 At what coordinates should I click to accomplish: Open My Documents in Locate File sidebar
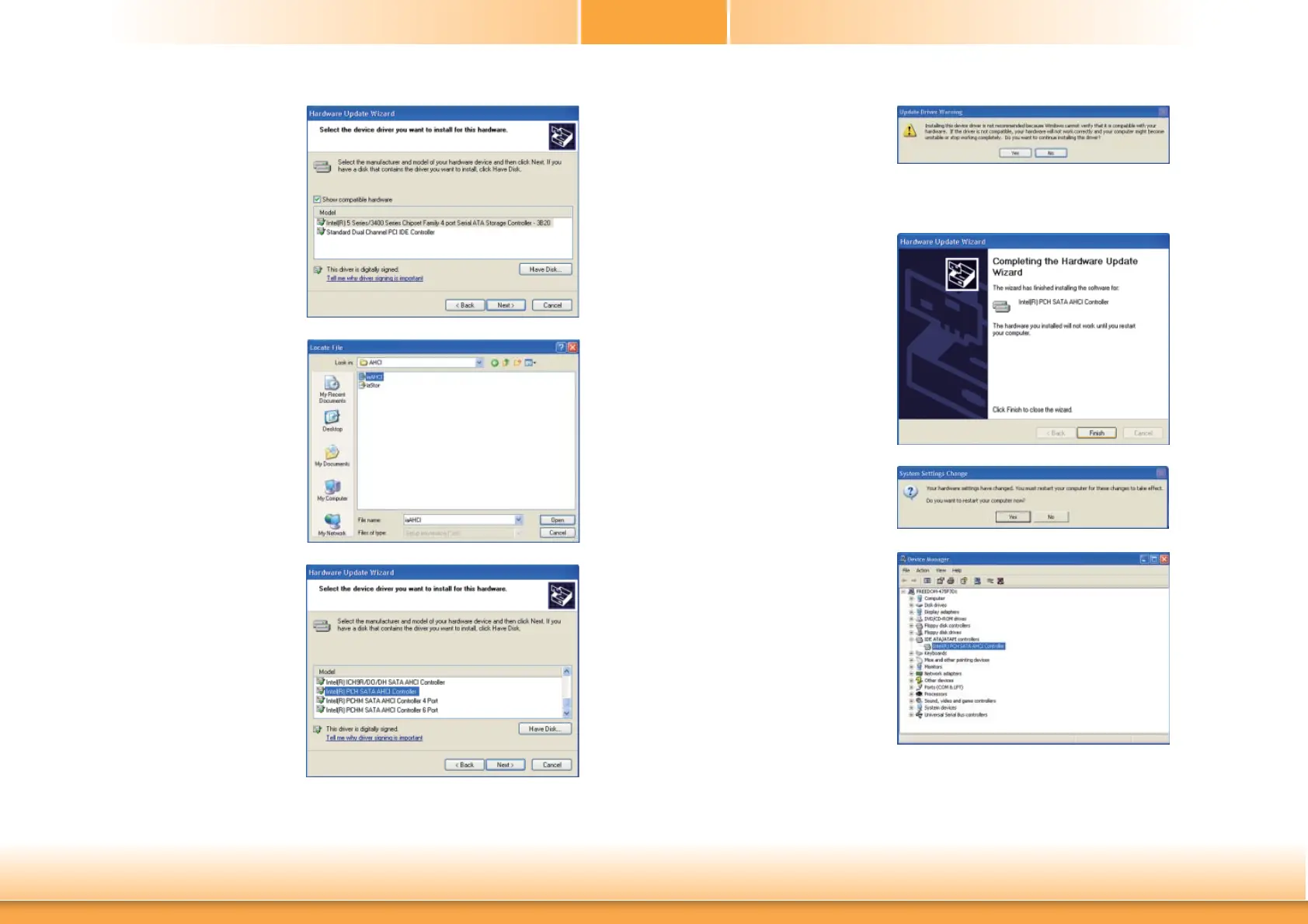pyautogui.click(x=332, y=456)
